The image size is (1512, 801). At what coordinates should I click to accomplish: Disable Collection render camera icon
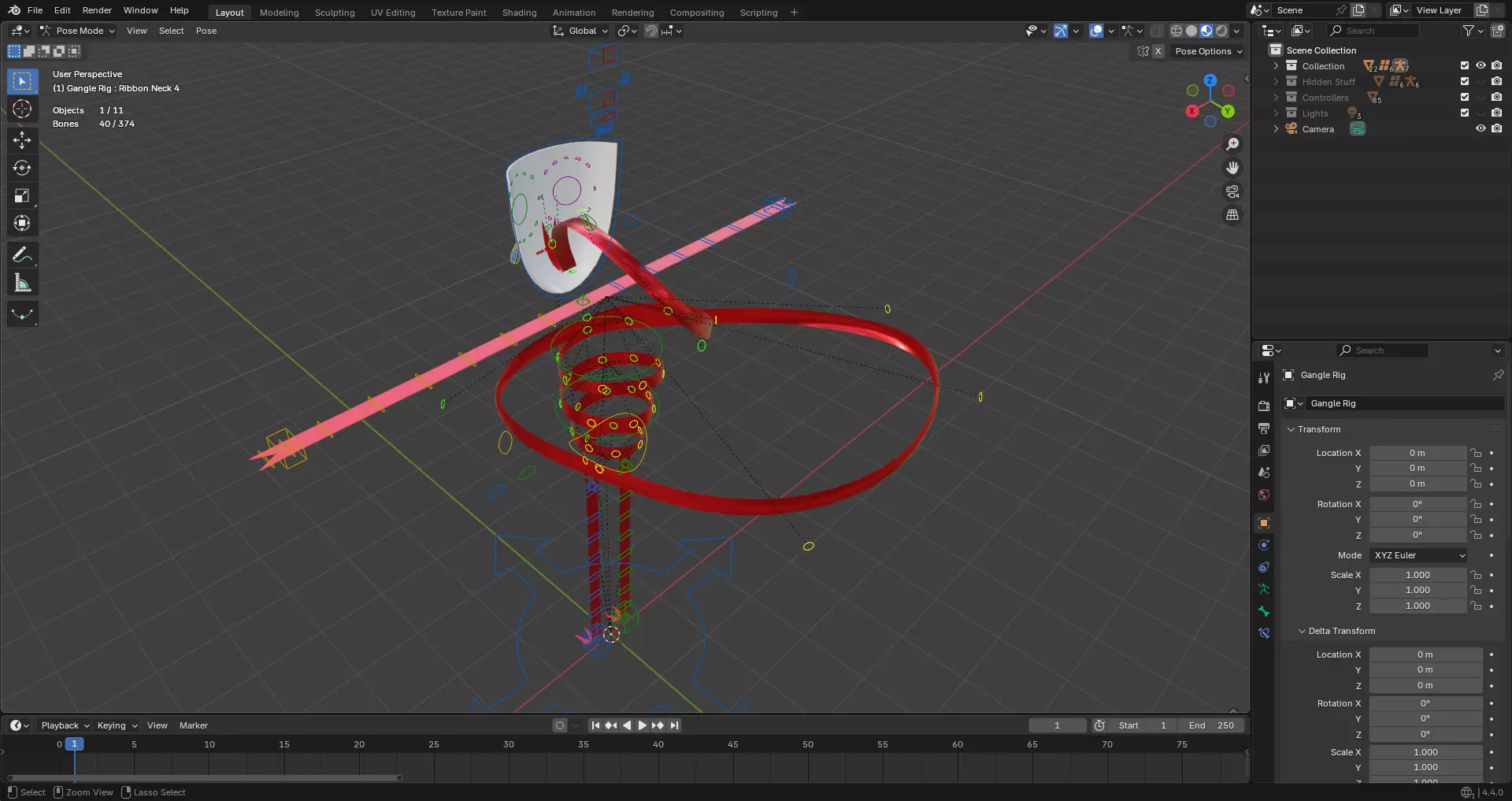pyautogui.click(x=1496, y=66)
